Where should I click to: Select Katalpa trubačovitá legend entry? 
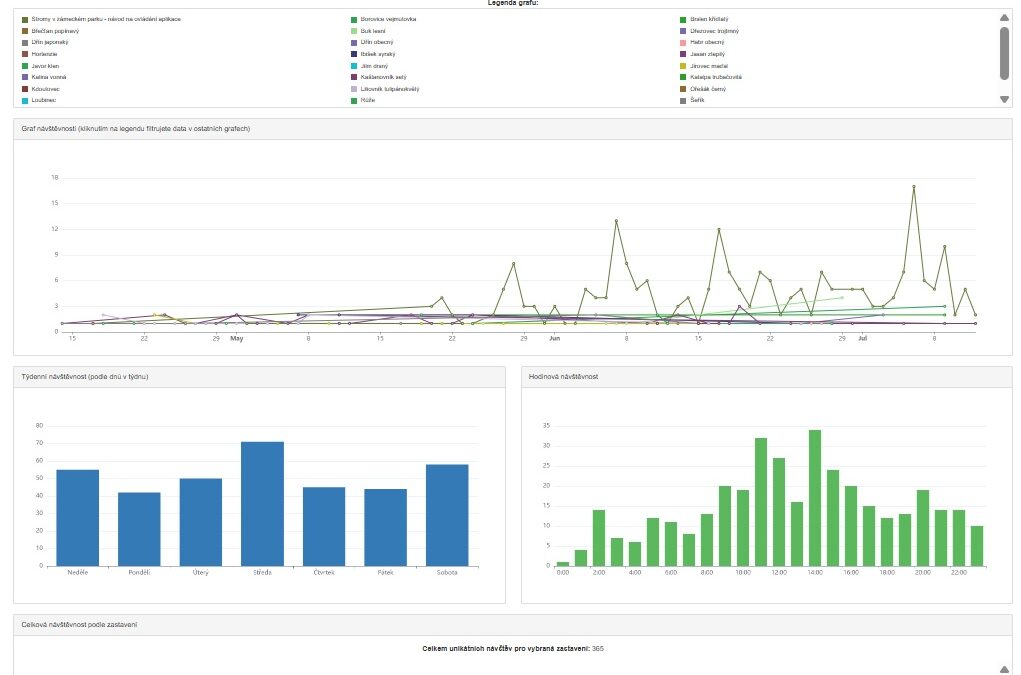point(710,77)
